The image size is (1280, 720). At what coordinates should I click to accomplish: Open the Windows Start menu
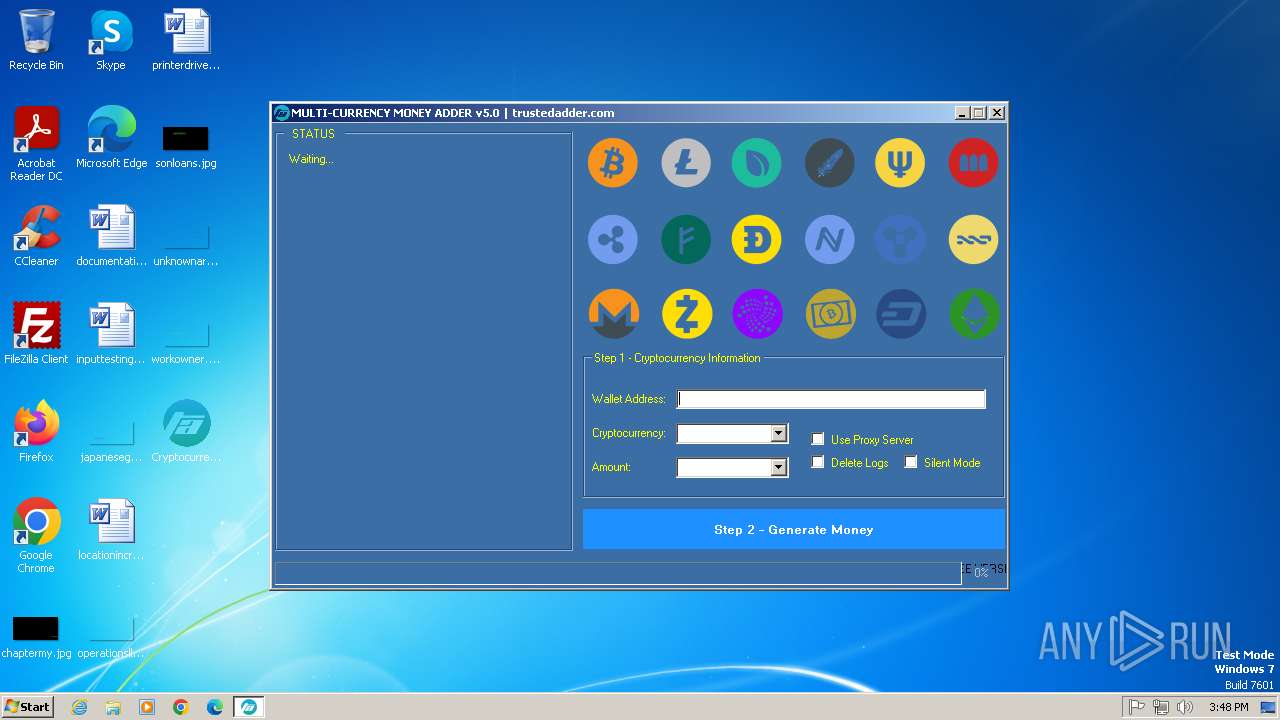[x=28, y=706]
